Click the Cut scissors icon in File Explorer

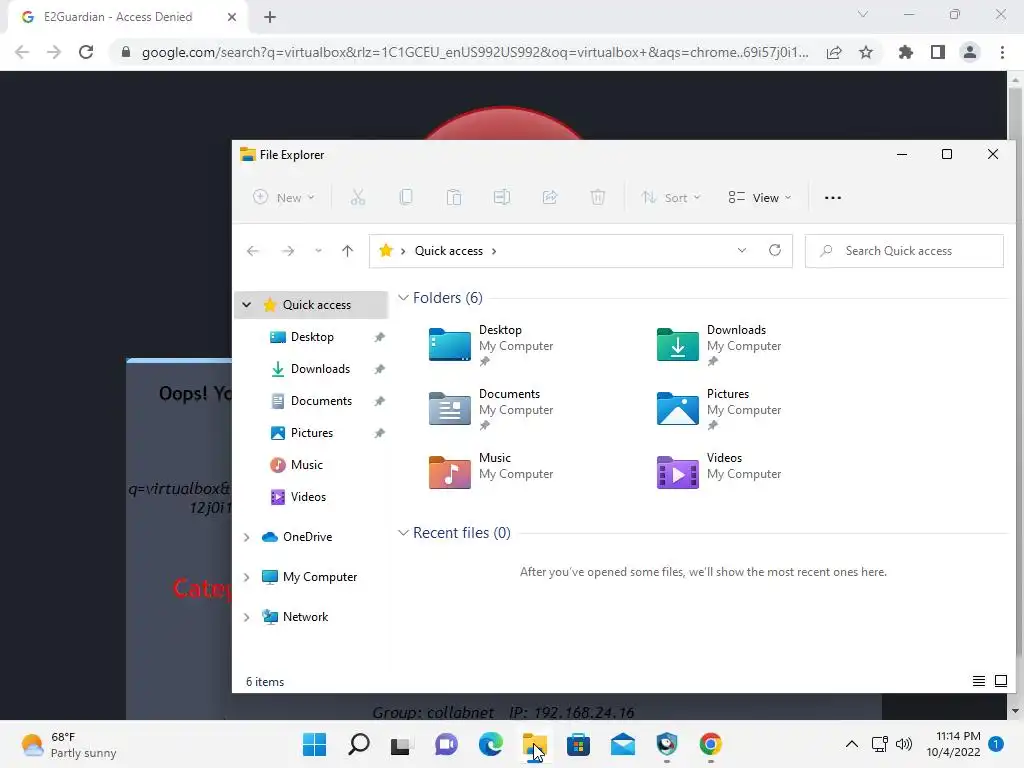pos(358,197)
